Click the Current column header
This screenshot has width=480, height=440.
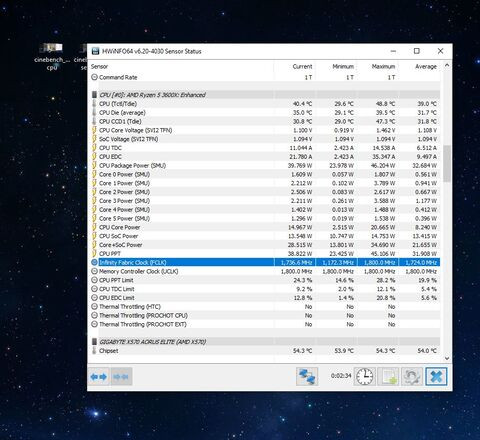coord(302,66)
